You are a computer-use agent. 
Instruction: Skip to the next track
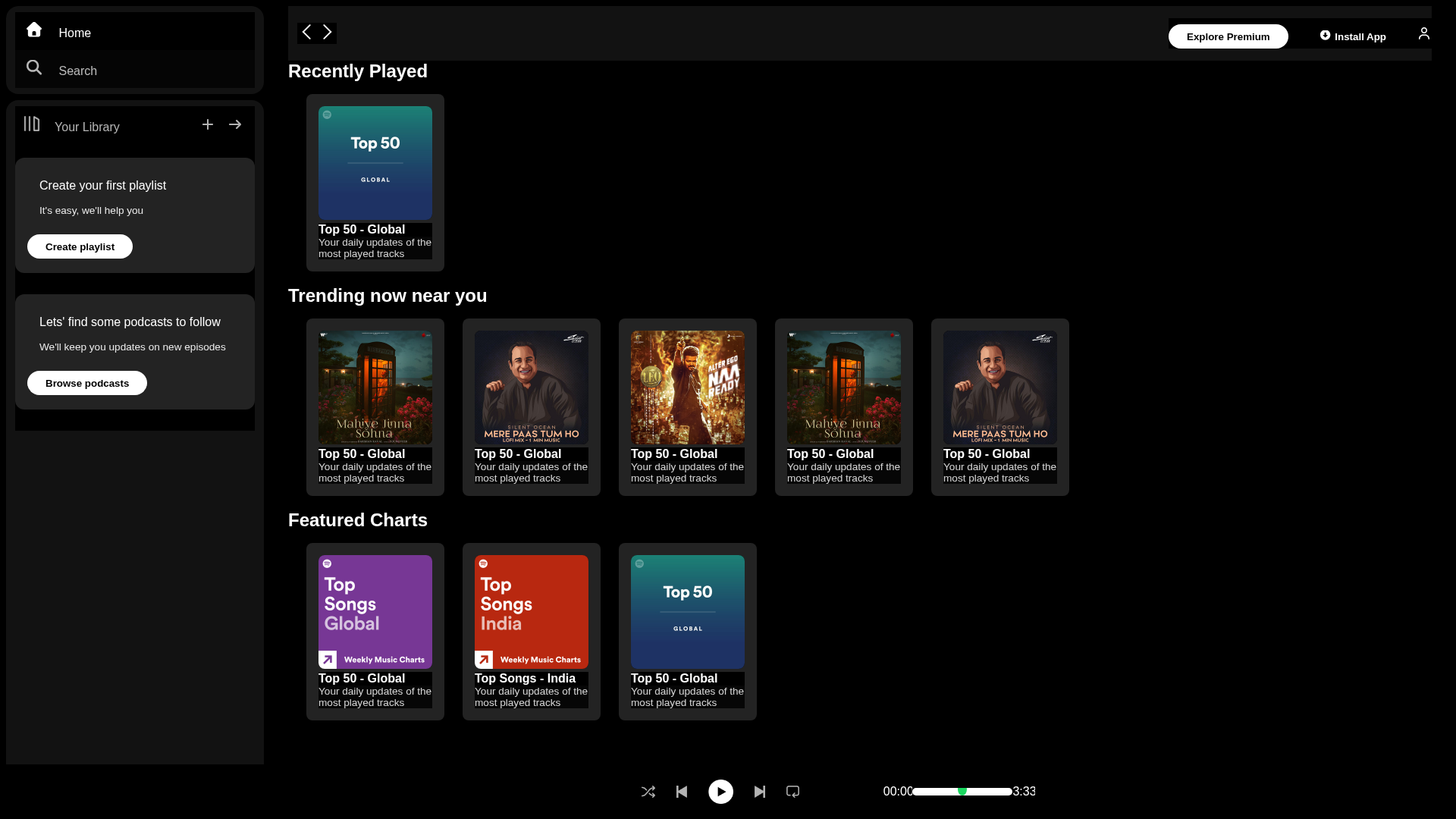click(760, 792)
